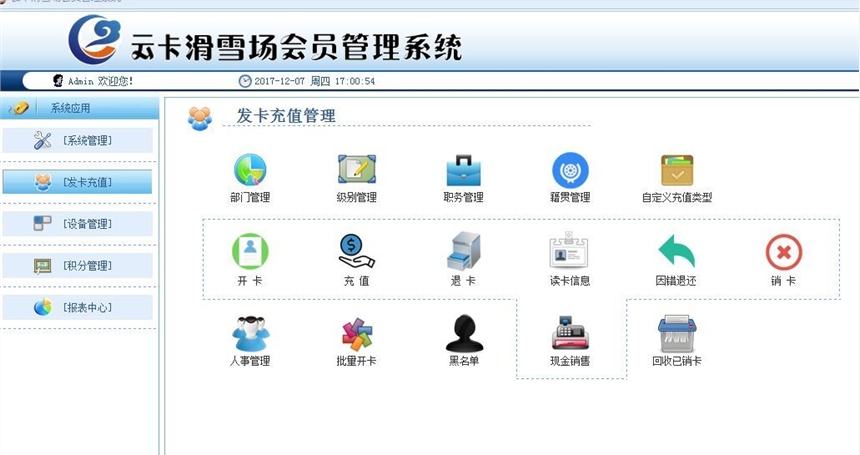Open the 充值 recharge function
Image resolution: width=860 pixels, height=455 pixels.
pos(357,252)
